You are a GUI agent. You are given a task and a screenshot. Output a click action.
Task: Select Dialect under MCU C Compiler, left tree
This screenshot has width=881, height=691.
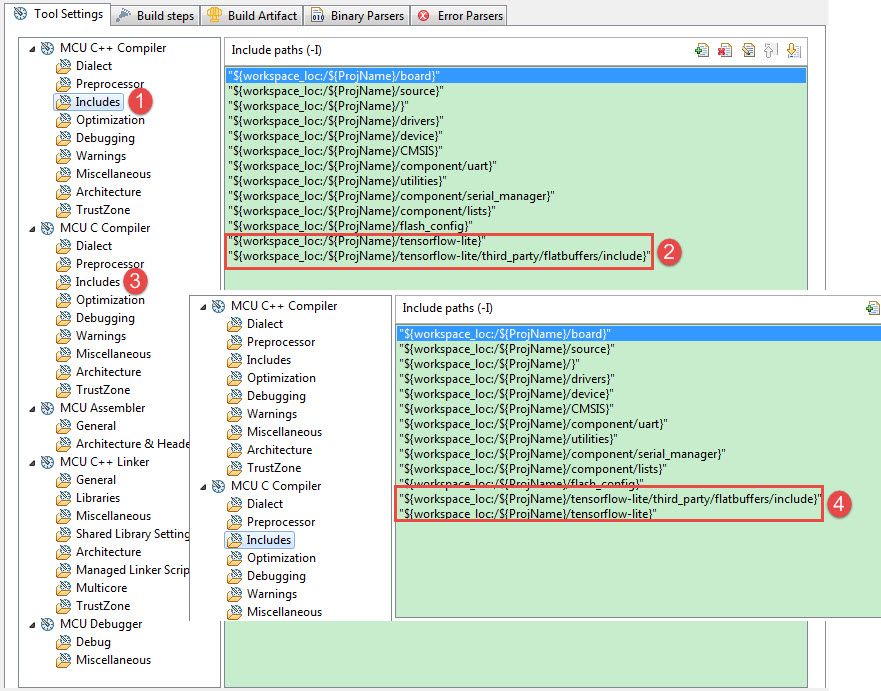pyautogui.click(x=85, y=246)
